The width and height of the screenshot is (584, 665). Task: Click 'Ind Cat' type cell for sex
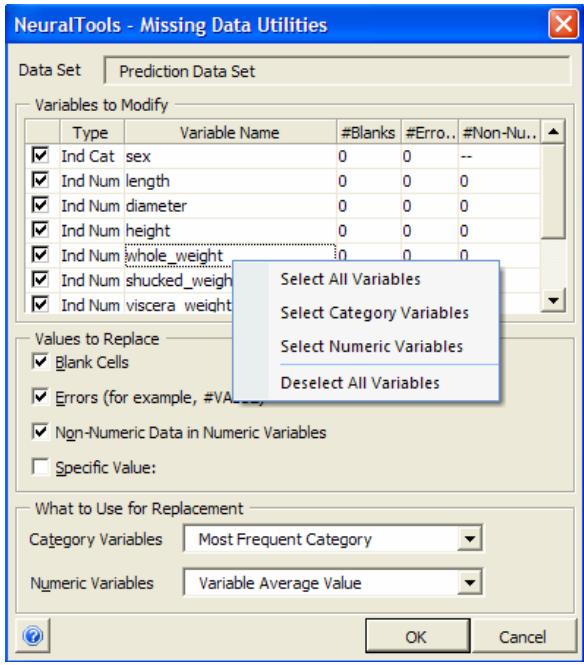(x=88, y=156)
